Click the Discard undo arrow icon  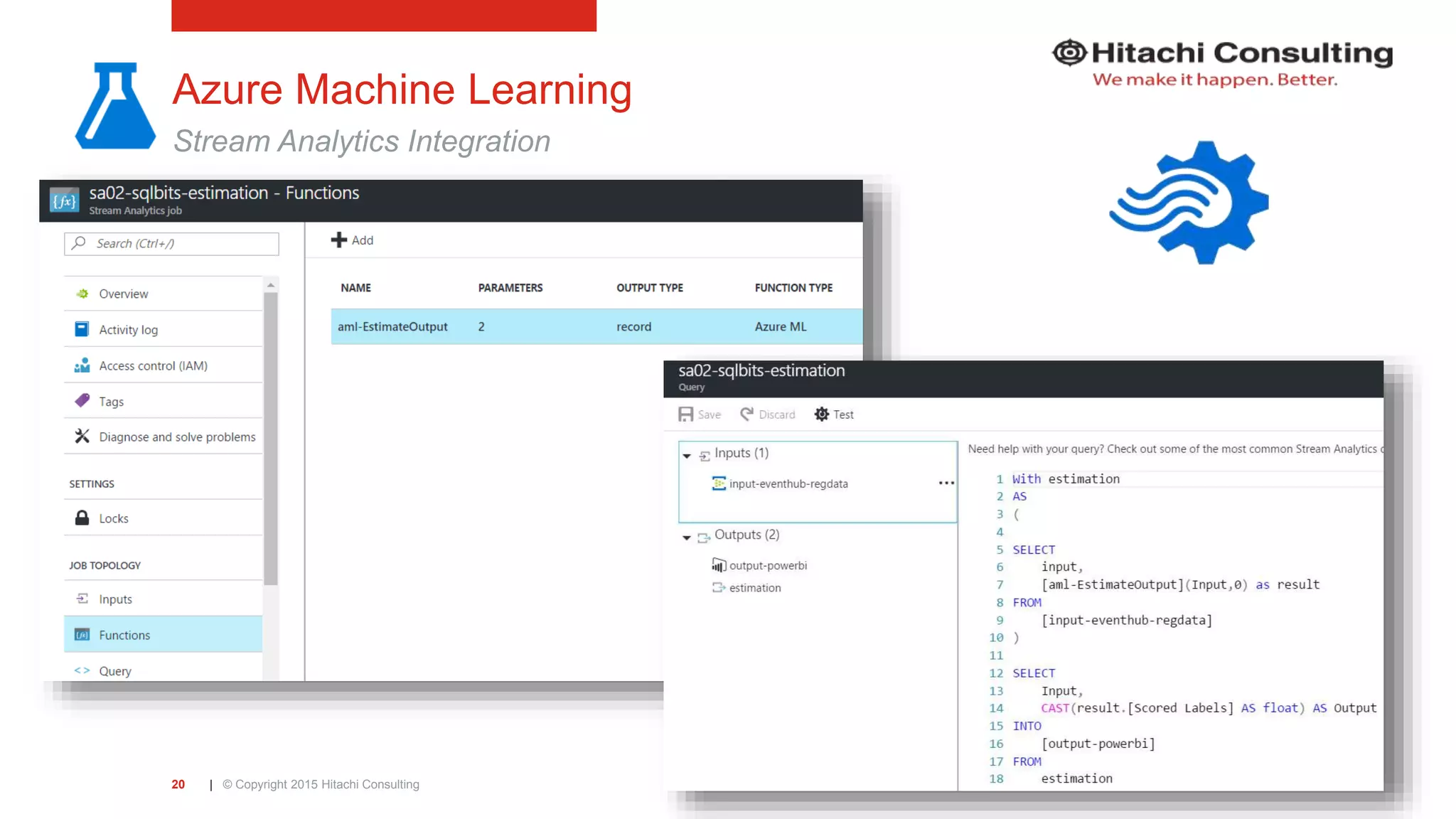[746, 414]
